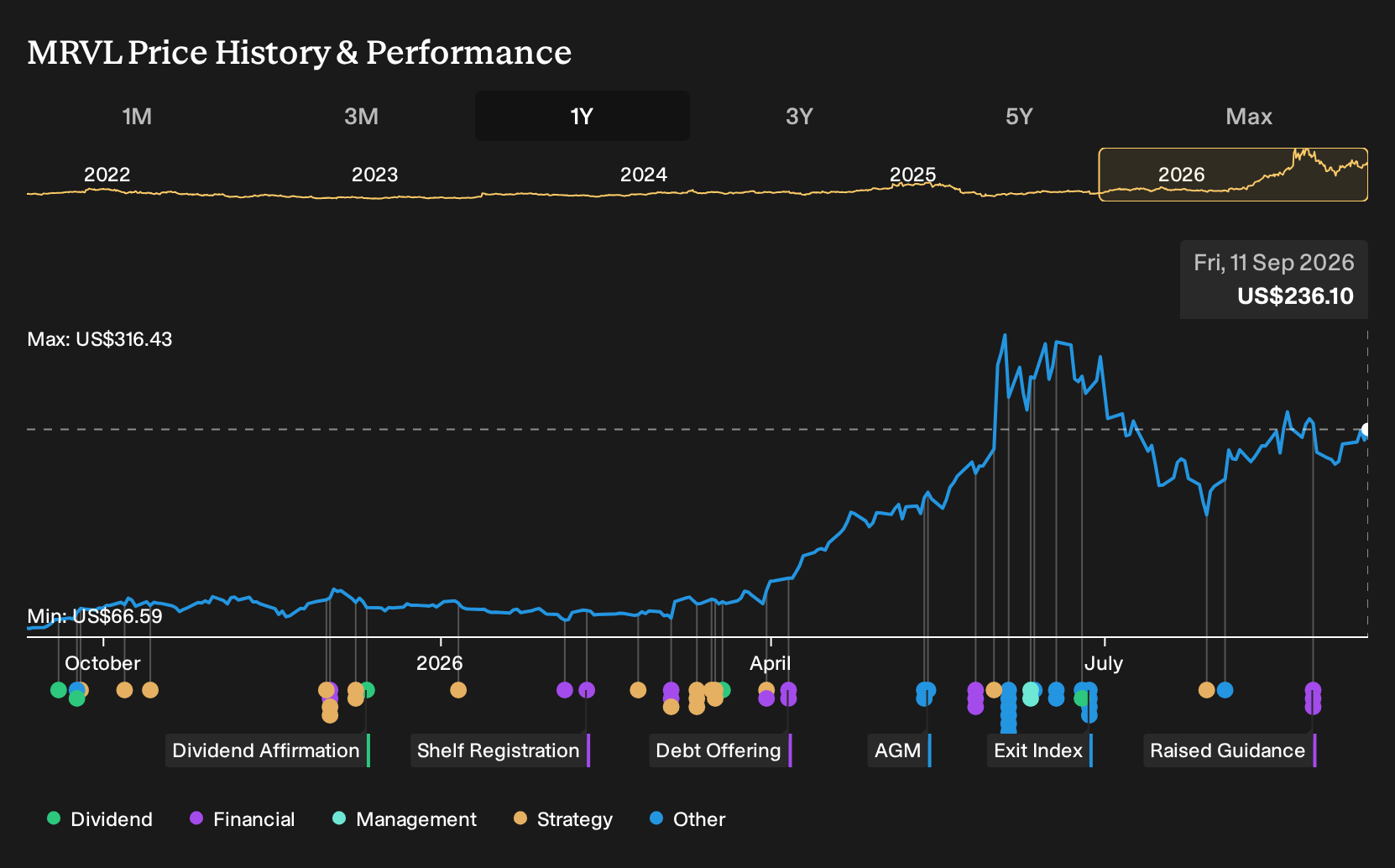This screenshot has width=1395, height=868.
Task: Click the highlighted 2026 range window in the overview
Action: [x=1233, y=175]
